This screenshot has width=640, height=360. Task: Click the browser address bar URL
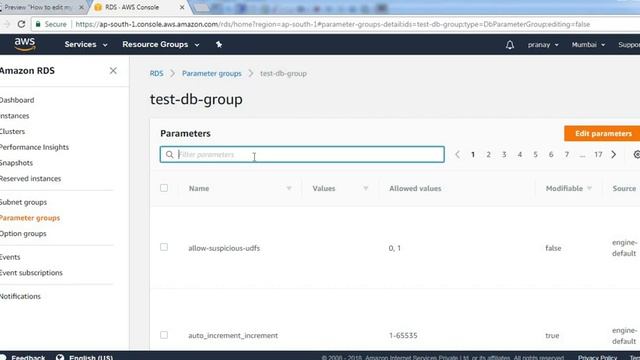tap(333, 24)
